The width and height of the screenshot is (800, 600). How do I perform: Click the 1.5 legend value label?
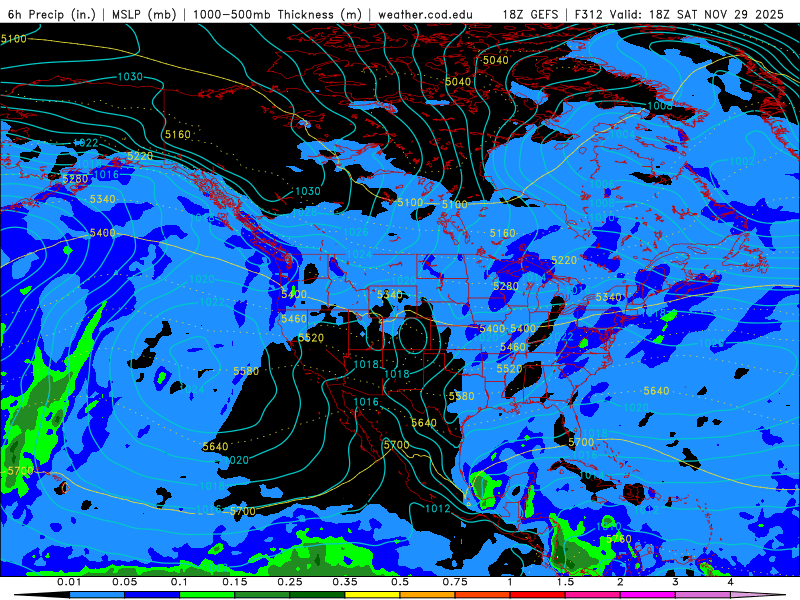[x=565, y=582]
